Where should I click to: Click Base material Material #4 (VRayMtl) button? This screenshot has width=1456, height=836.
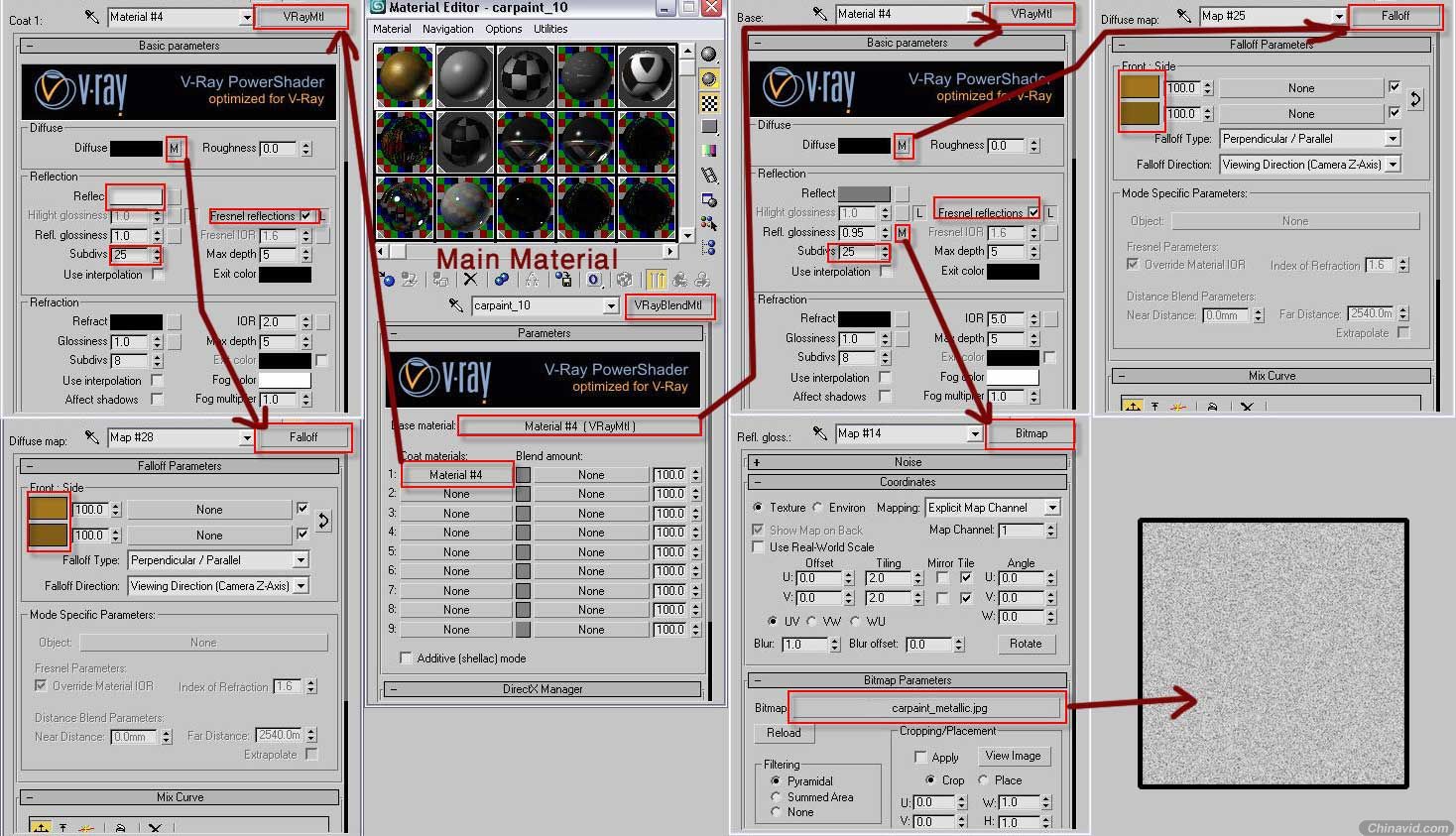click(579, 426)
